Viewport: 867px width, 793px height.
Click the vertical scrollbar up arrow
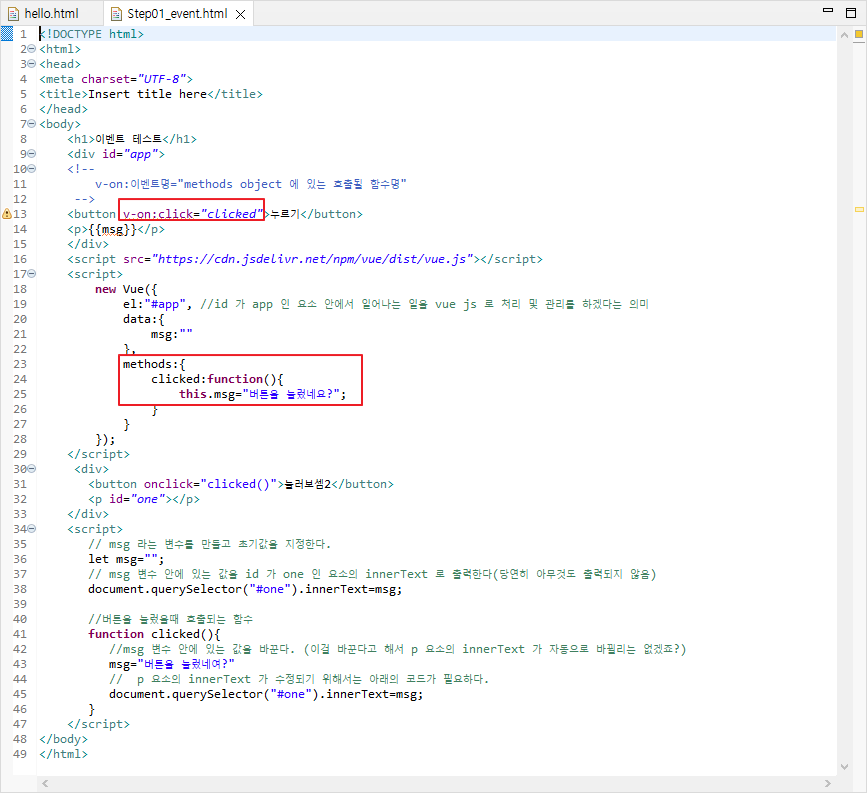844,35
